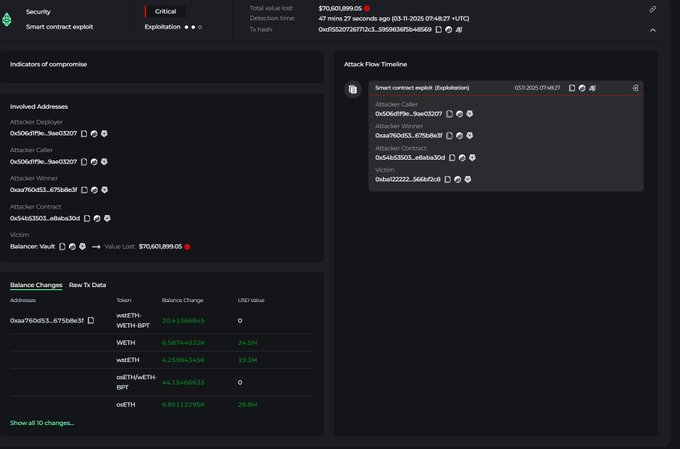Copy Attacker Contract address in Involved Addresses
The height and width of the screenshot is (449, 680).
(87, 218)
